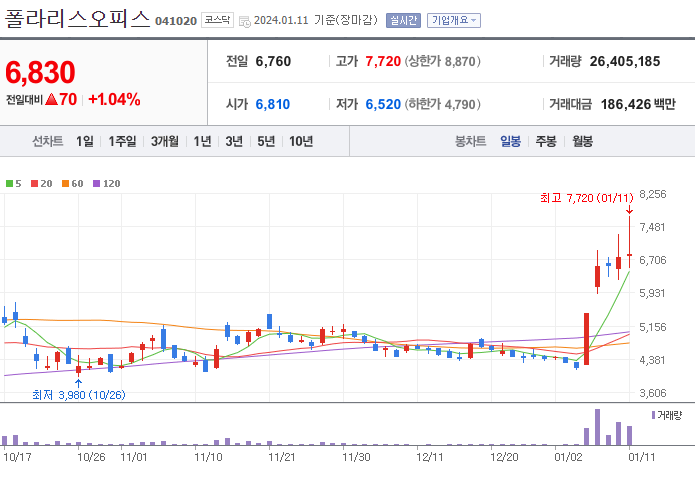Click the 선차트 label

point(47,141)
